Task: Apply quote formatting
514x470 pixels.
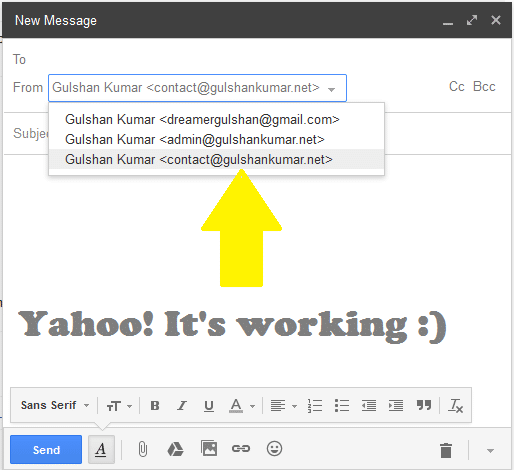Action: [424, 405]
